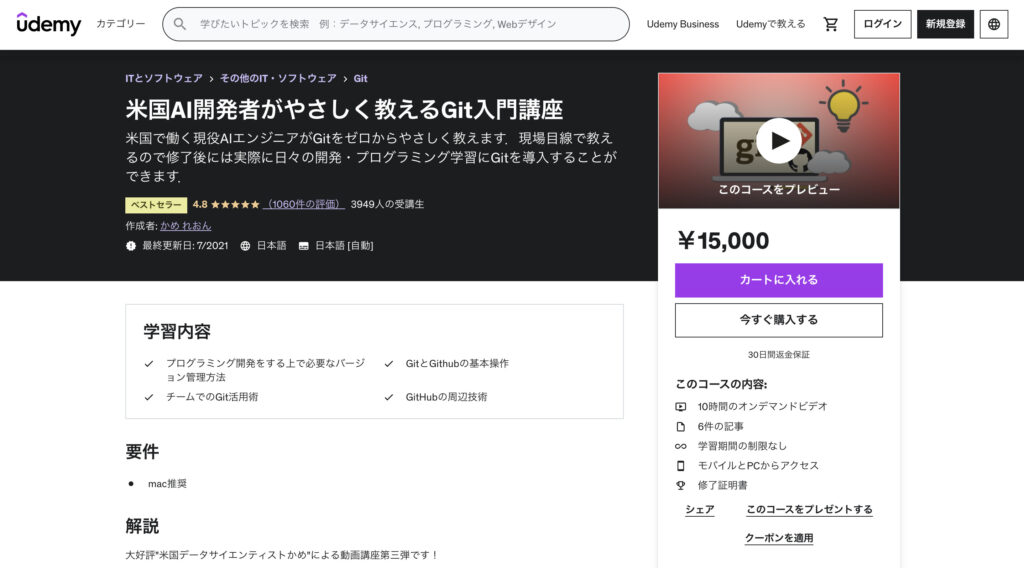Open Udemyで教える link
This screenshot has width=1024, height=568.
point(771,24)
